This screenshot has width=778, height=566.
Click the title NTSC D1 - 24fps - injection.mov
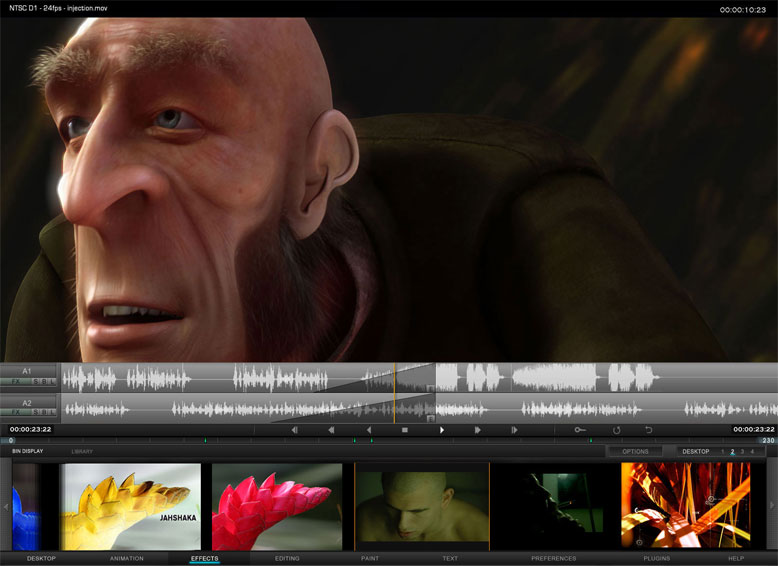(58, 8)
